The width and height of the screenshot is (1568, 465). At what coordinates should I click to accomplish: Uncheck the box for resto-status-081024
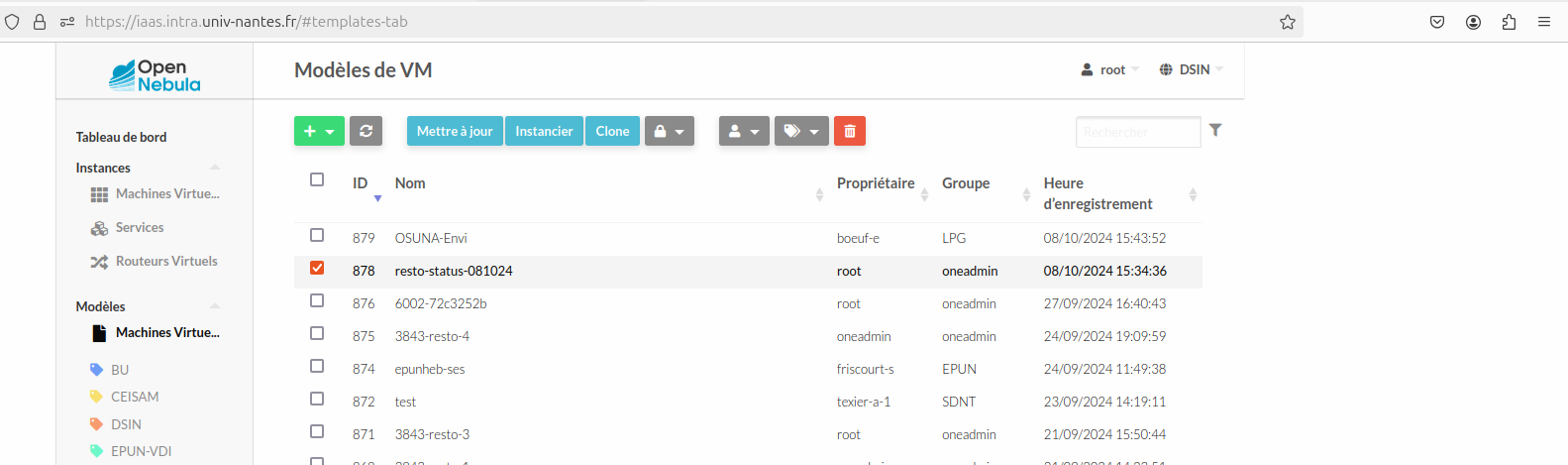(317, 268)
